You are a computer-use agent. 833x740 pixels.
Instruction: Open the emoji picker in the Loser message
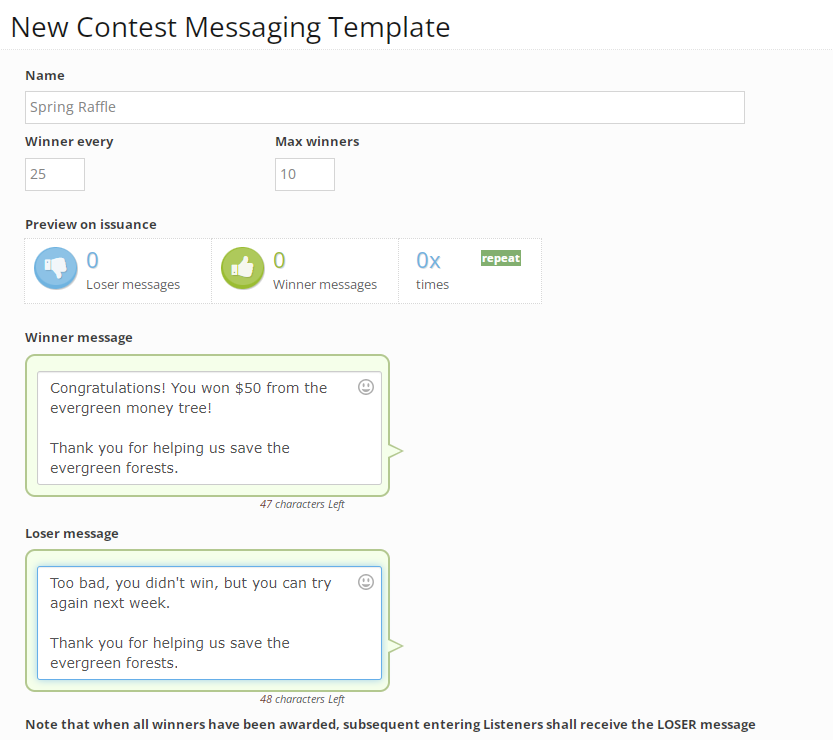[365, 581]
